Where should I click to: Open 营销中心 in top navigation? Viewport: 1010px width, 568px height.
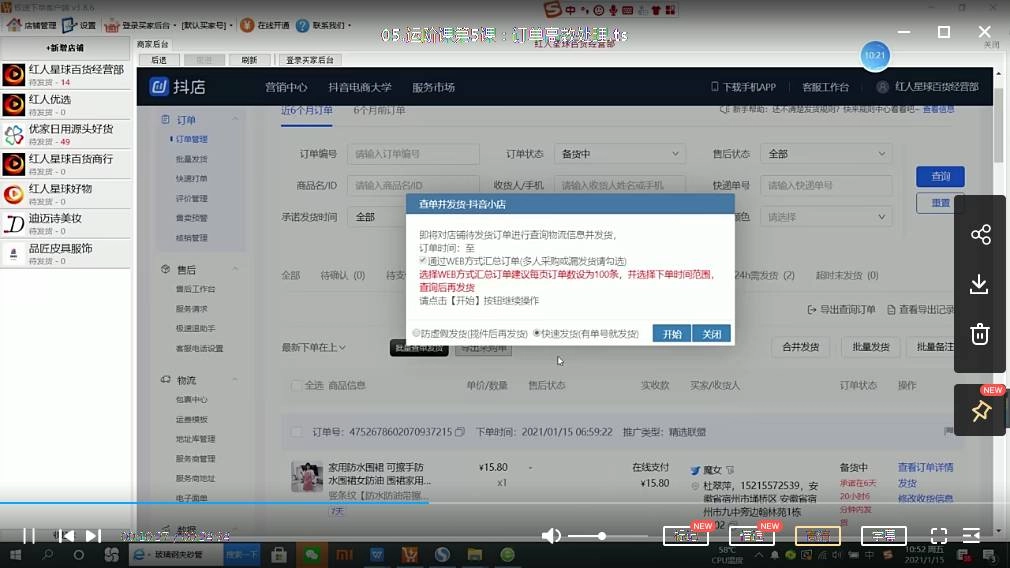click(x=286, y=87)
